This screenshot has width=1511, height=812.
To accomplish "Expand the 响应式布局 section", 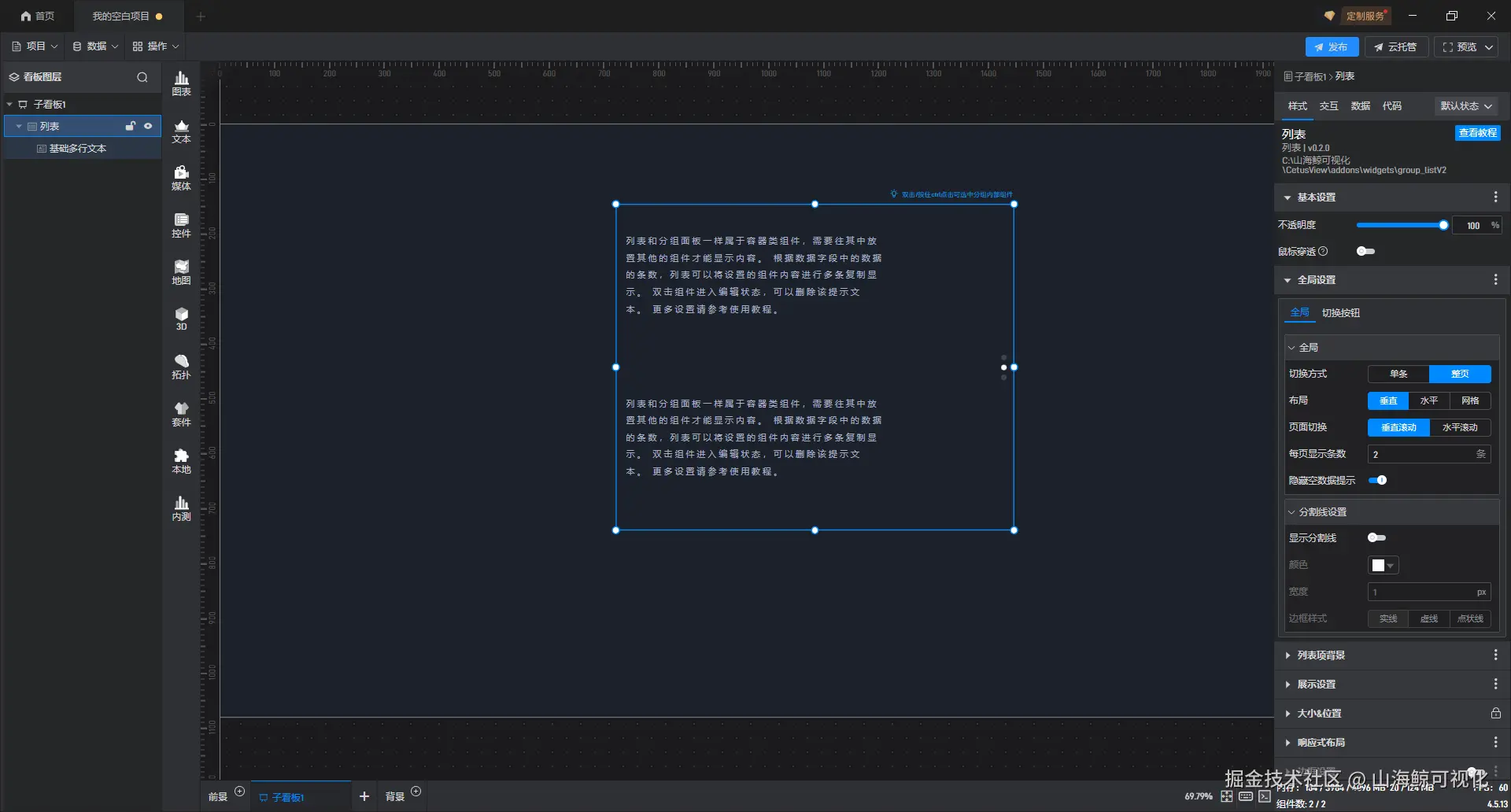I will click(1287, 743).
